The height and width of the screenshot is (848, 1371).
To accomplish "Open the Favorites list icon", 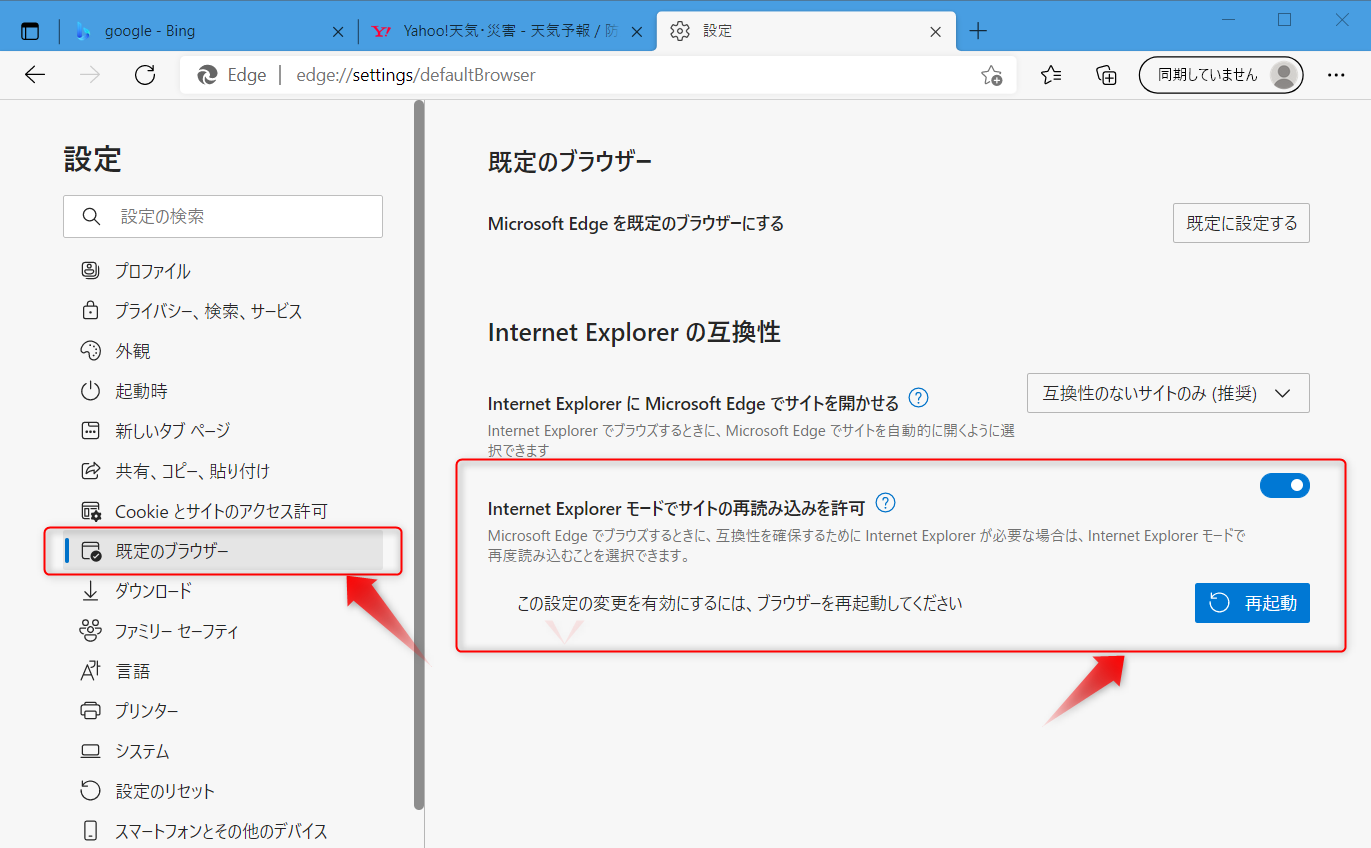I will click(x=1051, y=75).
